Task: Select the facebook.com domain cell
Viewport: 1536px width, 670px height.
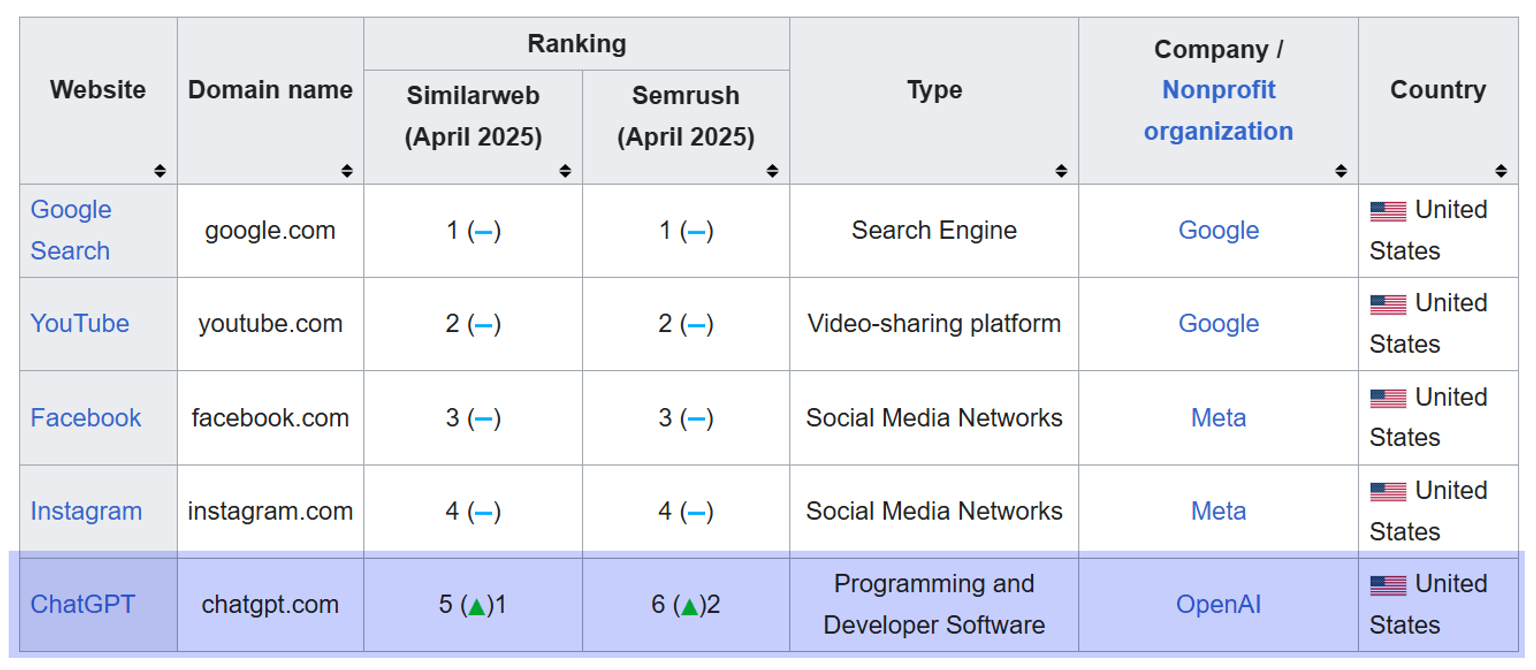Action: click(x=270, y=418)
